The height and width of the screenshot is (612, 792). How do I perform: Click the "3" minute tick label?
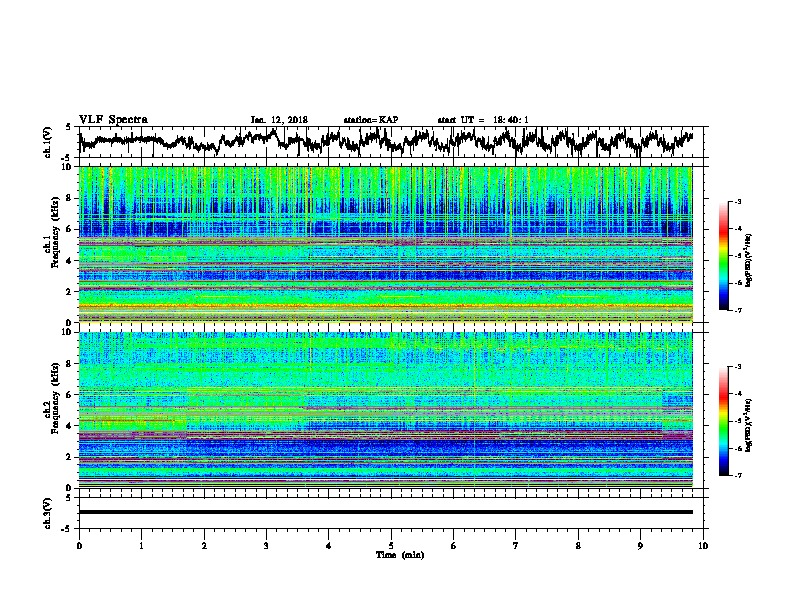click(x=266, y=546)
